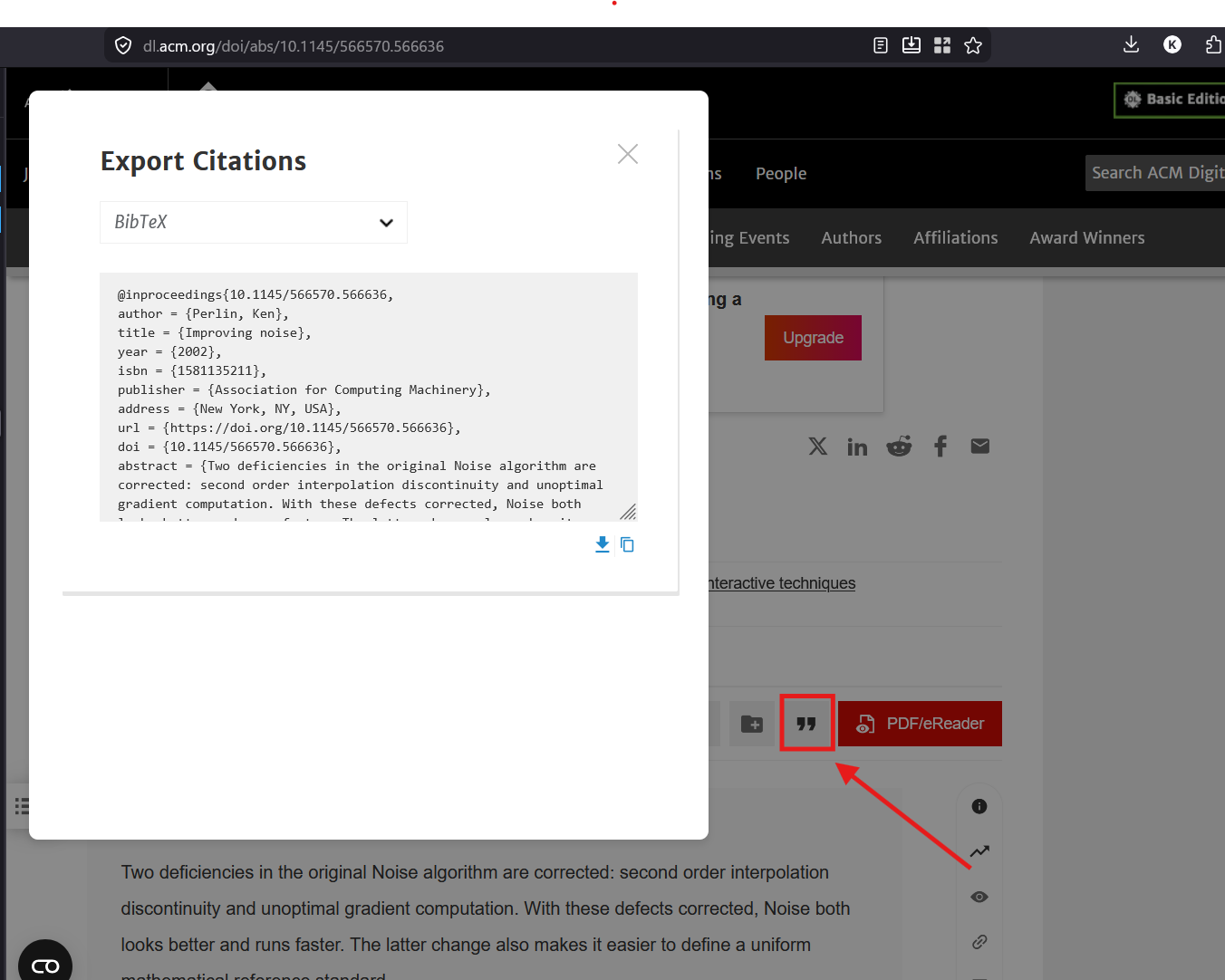This screenshot has height=980, width=1225.
Task: Add article to binder folder icon
Action: (752, 724)
